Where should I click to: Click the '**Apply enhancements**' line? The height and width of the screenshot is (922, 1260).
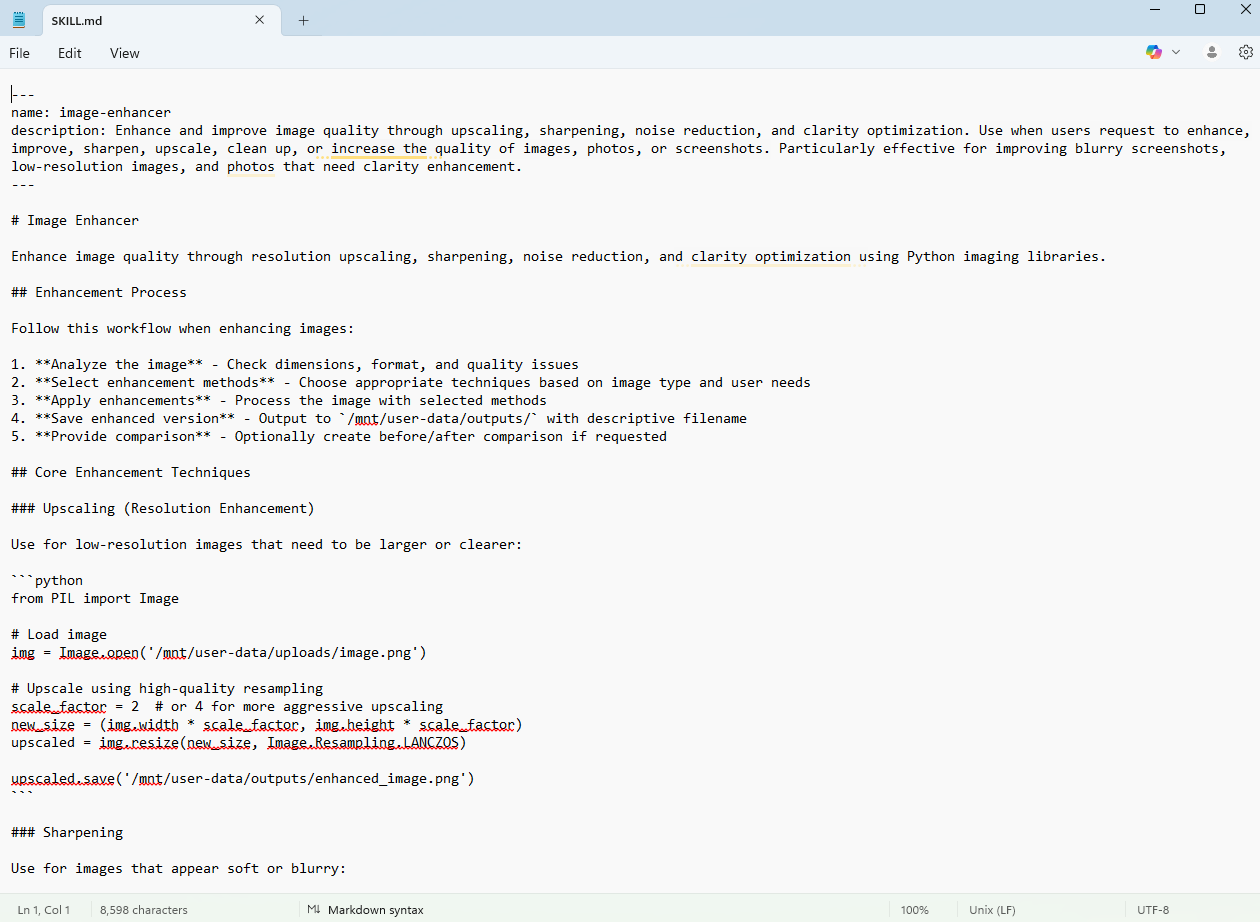point(279,400)
